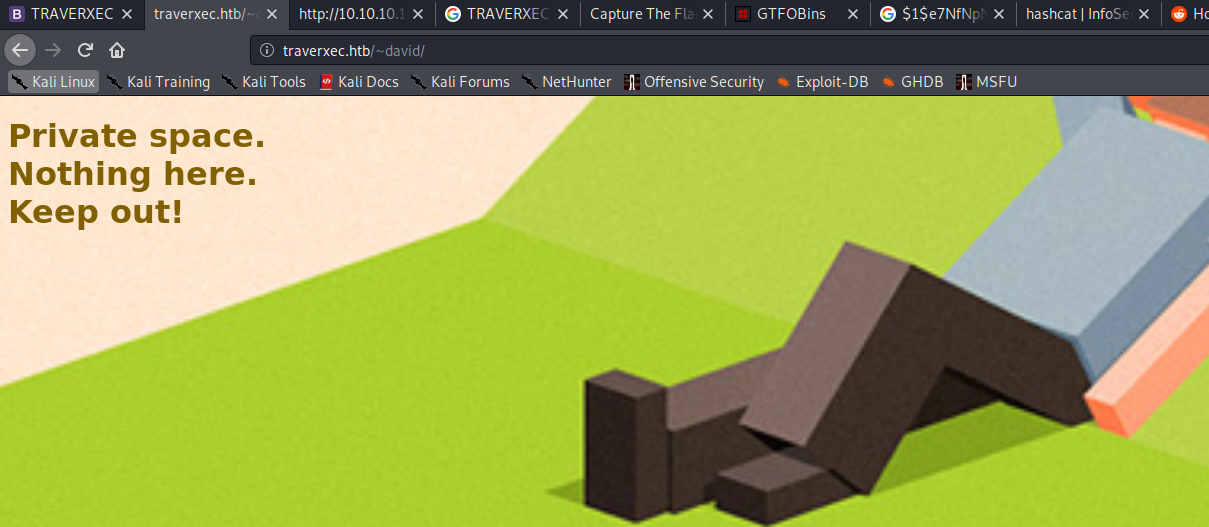The width and height of the screenshot is (1209, 527).
Task: Open the Offensive Security bookmark
Action: tap(694, 82)
